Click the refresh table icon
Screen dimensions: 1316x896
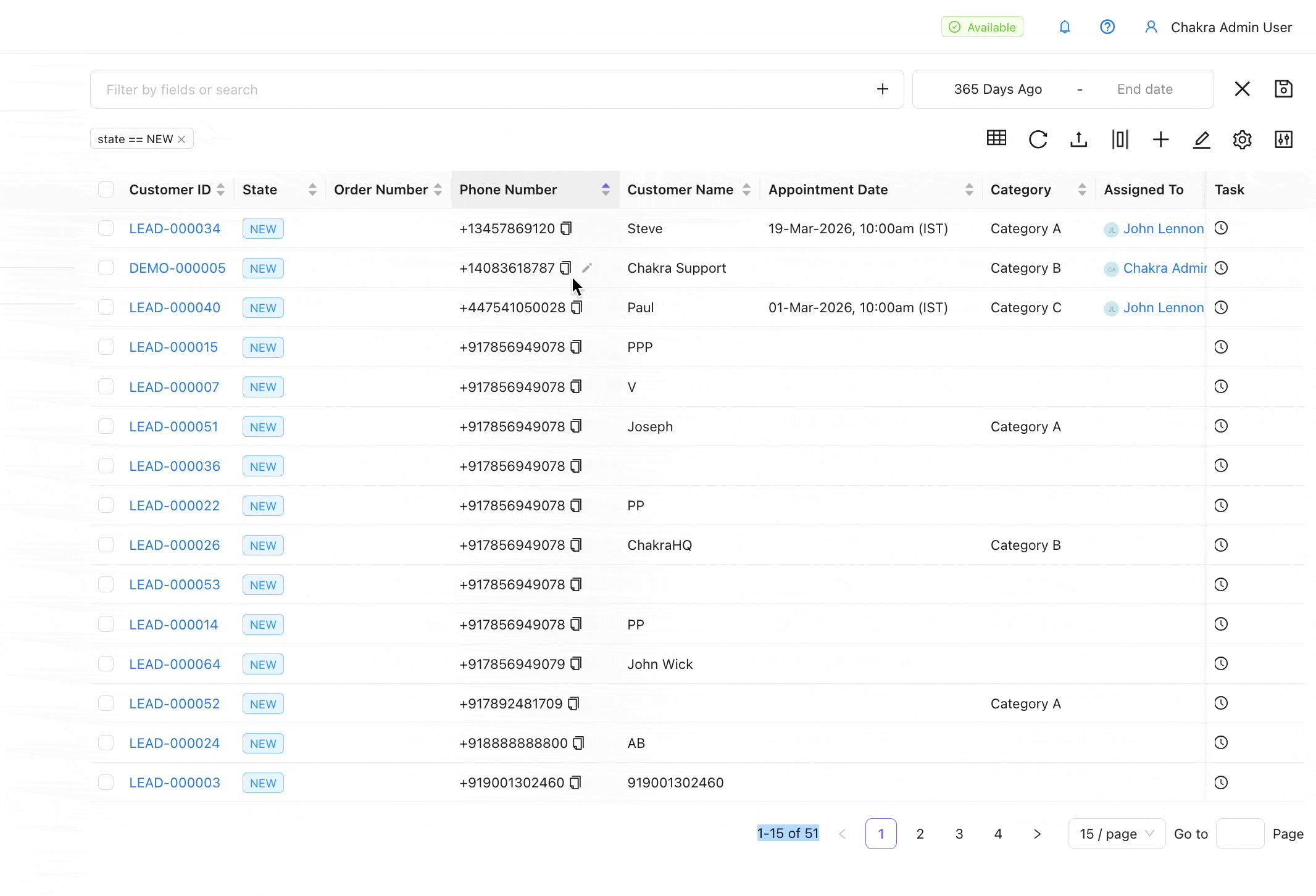point(1038,139)
